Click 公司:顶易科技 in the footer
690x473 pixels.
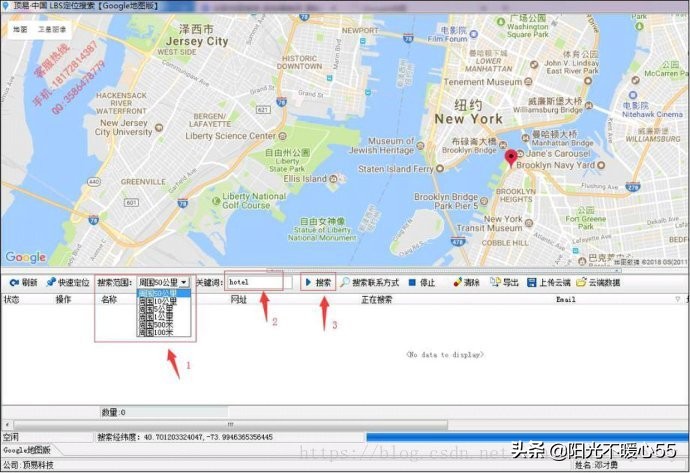28,465
